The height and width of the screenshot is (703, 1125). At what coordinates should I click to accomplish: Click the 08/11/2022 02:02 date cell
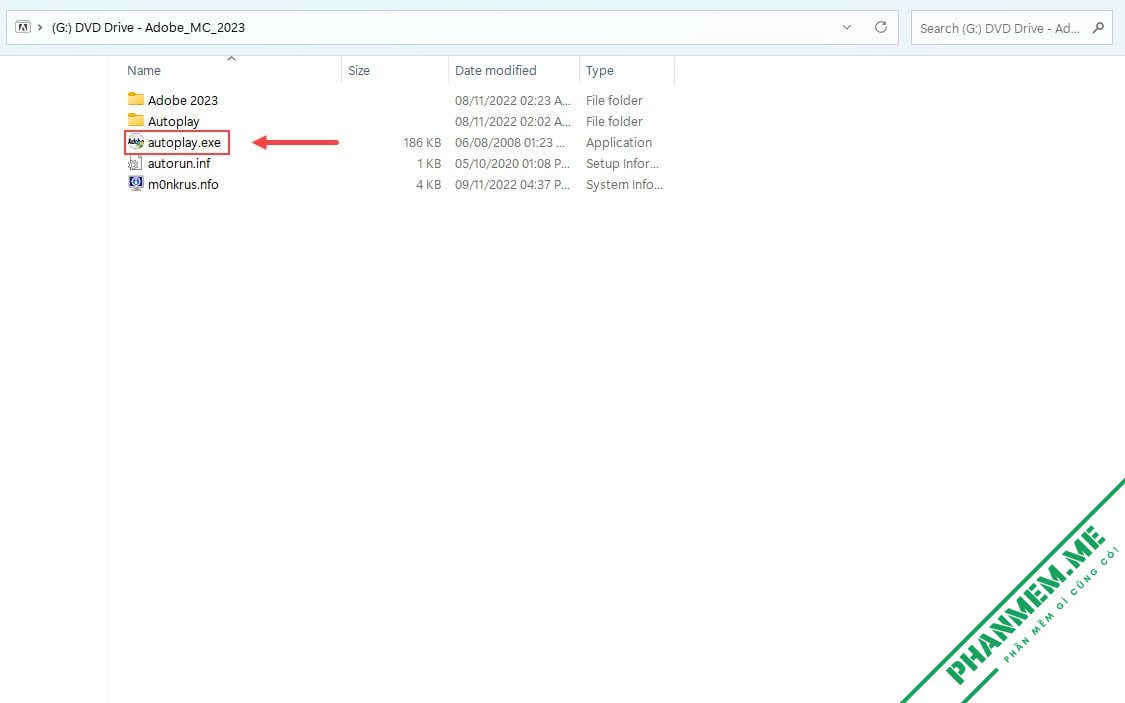pyautogui.click(x=513, y=121)
